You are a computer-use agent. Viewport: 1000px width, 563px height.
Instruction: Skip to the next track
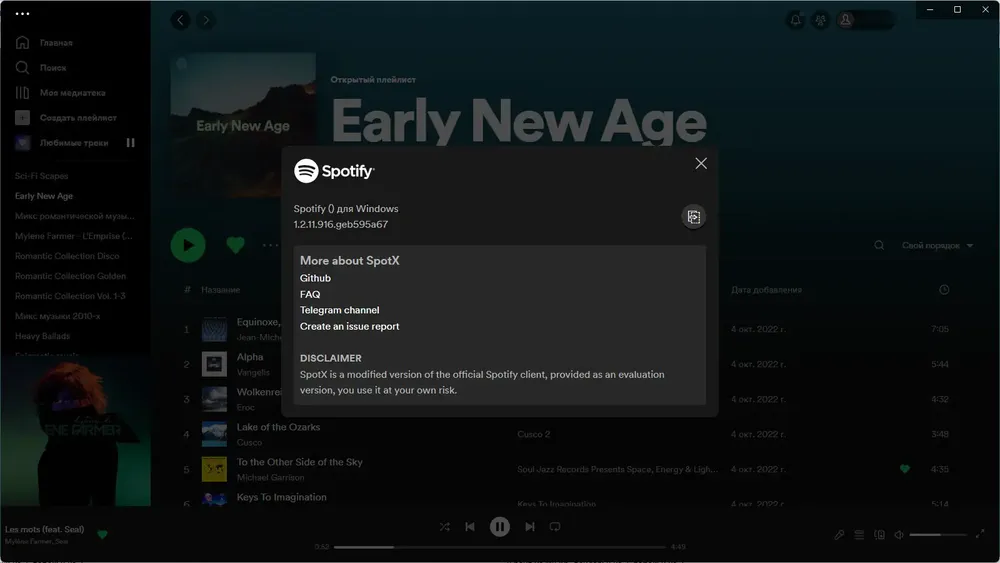coord(529,527)
